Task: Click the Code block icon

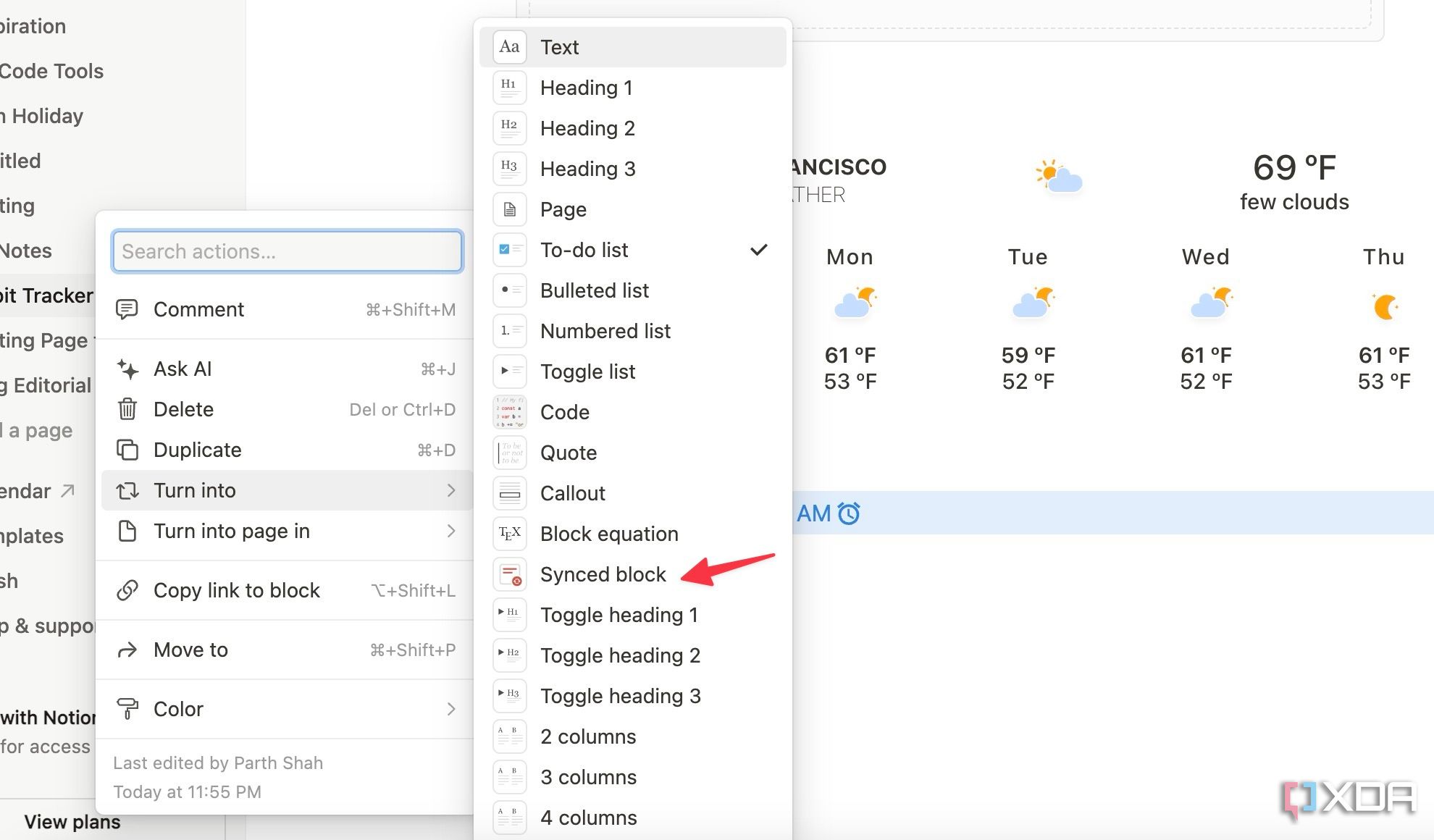Action: point(510,411)
